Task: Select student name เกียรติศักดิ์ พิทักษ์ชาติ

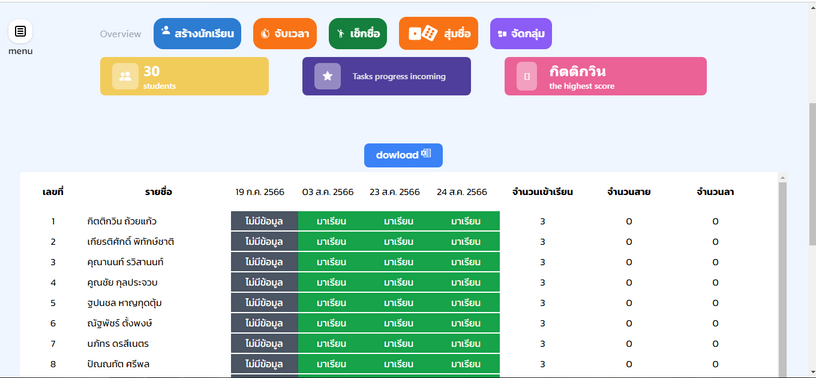Action: (130, 242)
